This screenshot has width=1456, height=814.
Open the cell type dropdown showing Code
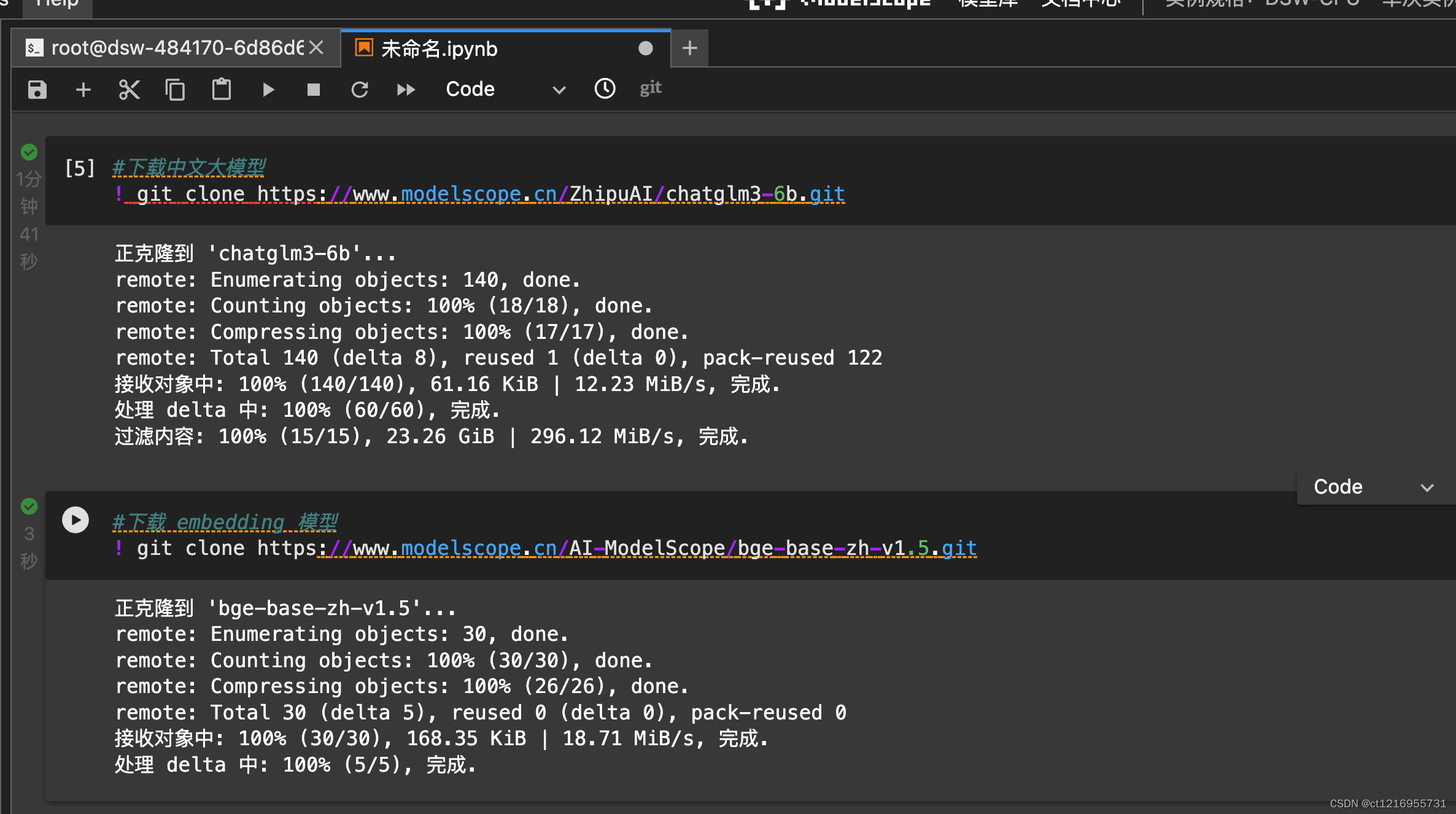503,89
